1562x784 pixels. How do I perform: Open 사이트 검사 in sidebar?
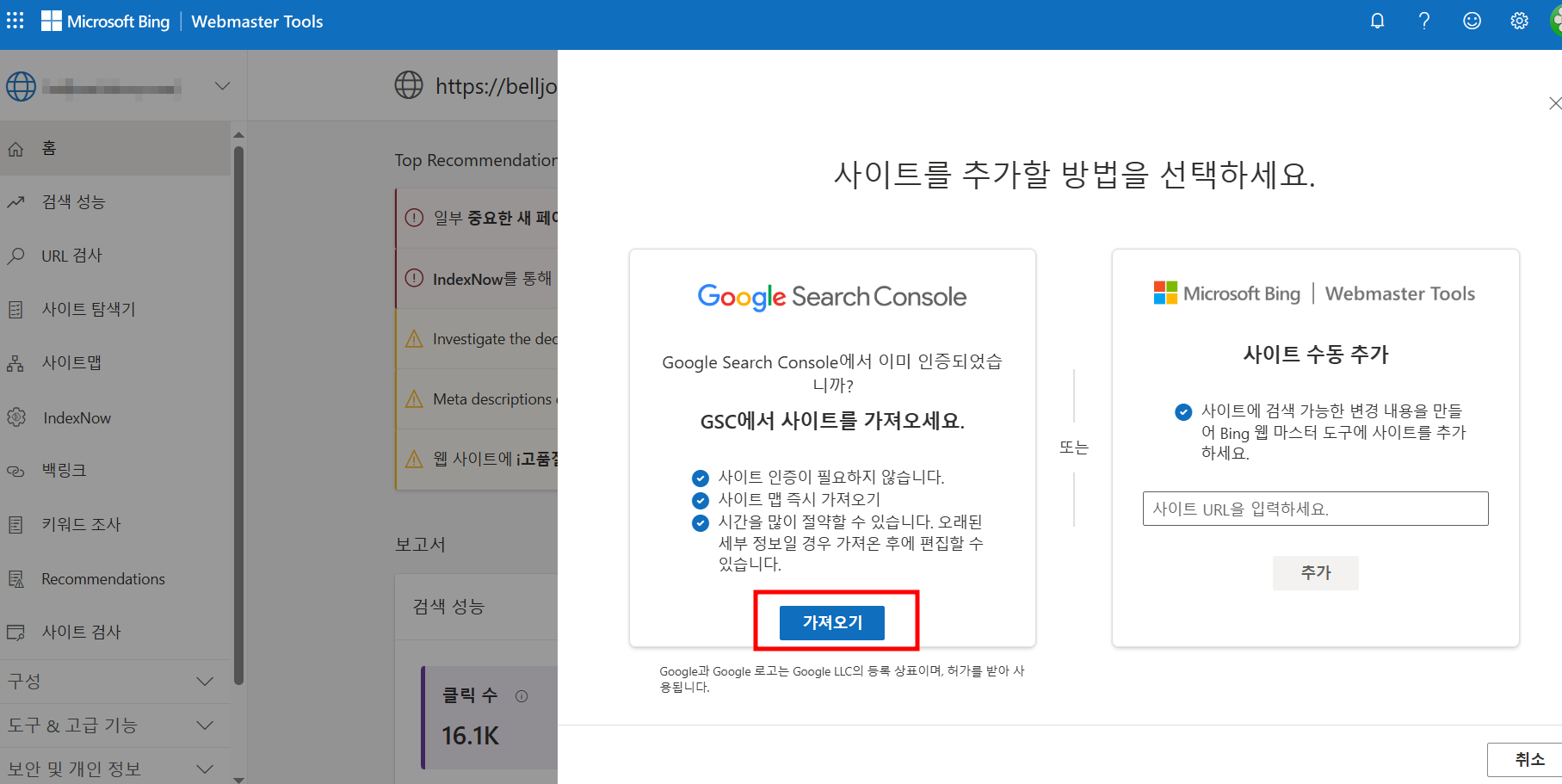coord(115,632)
